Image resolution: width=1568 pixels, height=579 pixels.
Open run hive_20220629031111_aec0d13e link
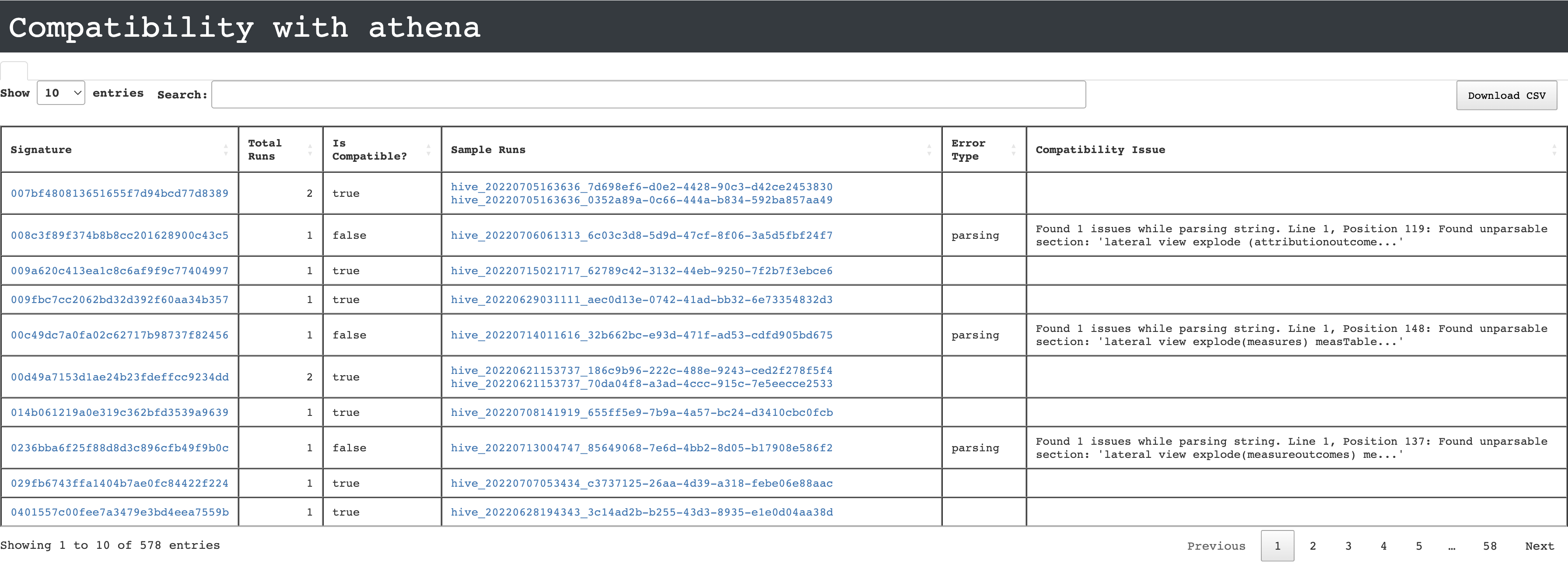click(x=641, y=300)
